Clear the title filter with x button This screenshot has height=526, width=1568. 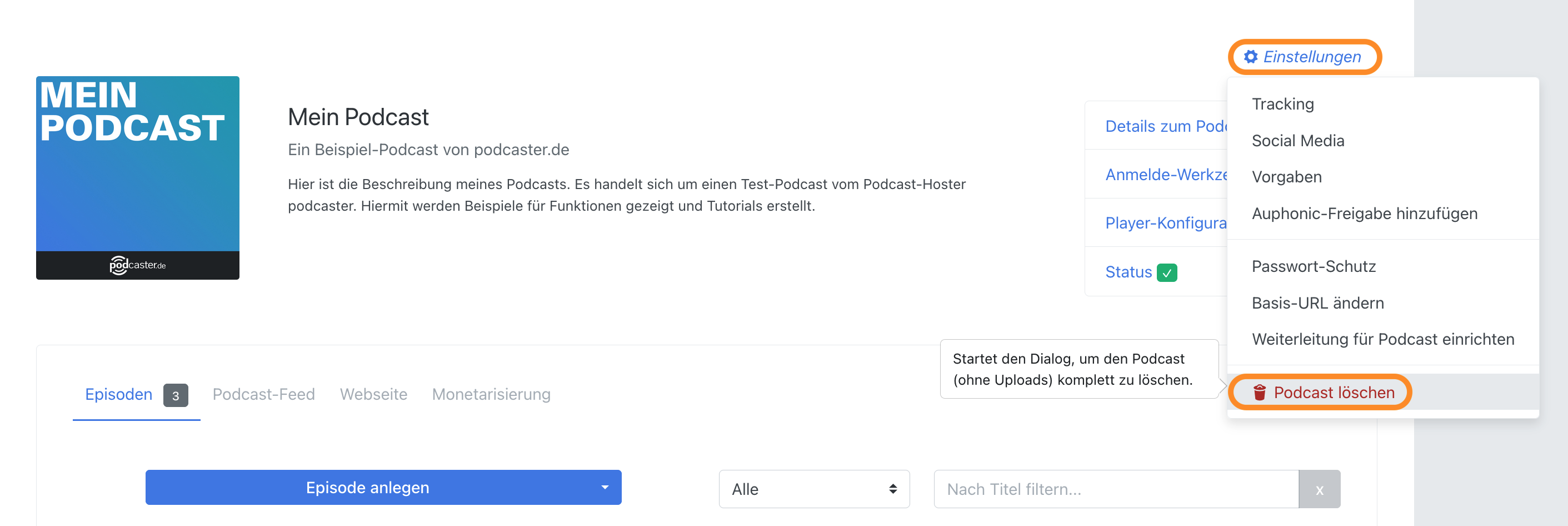[x=1319, y=489]
